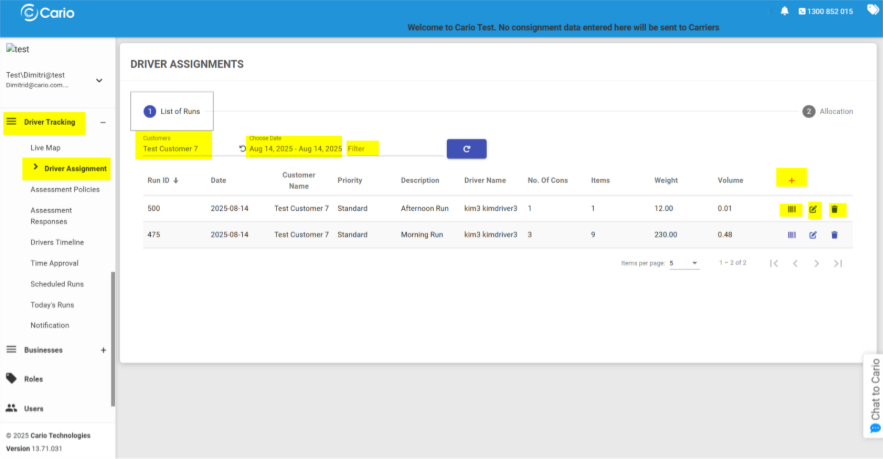Click the notification bell icon
This screenshot has width=883, height=459.
(785, 11)
